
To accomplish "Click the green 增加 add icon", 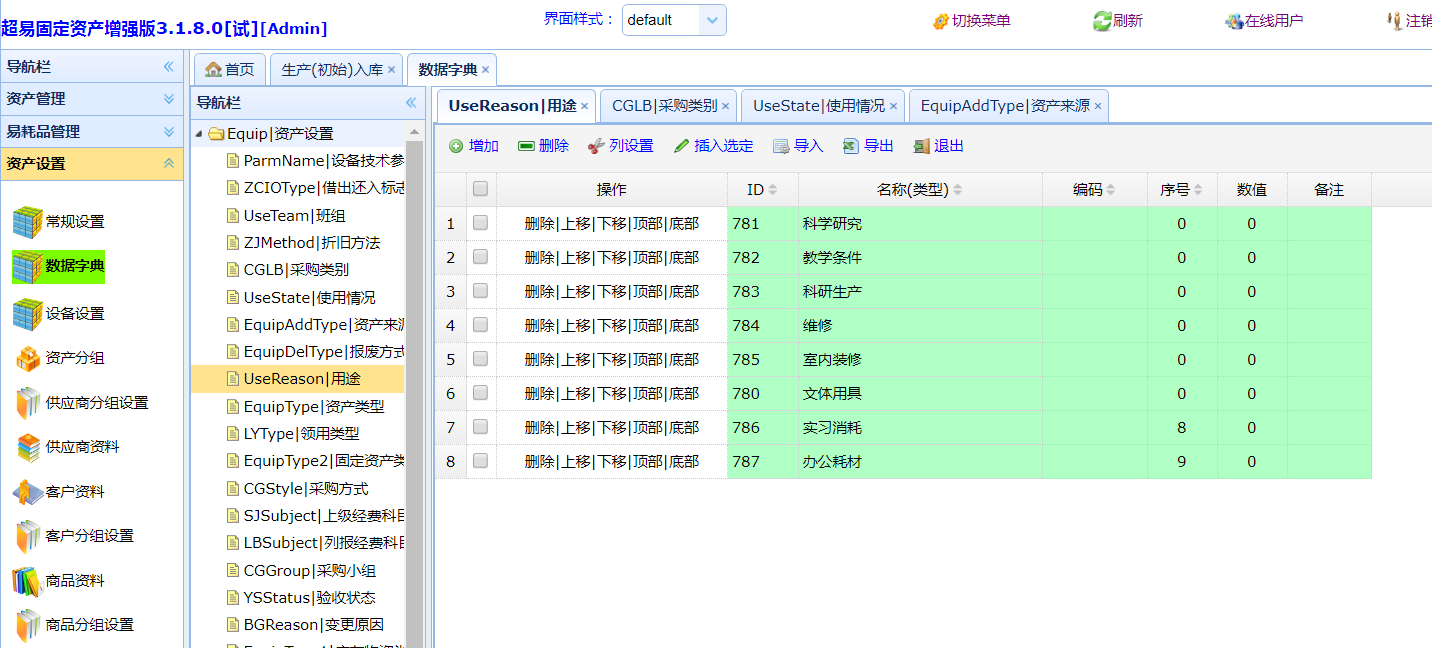I will pyautogui.click(x=457, y=146).
